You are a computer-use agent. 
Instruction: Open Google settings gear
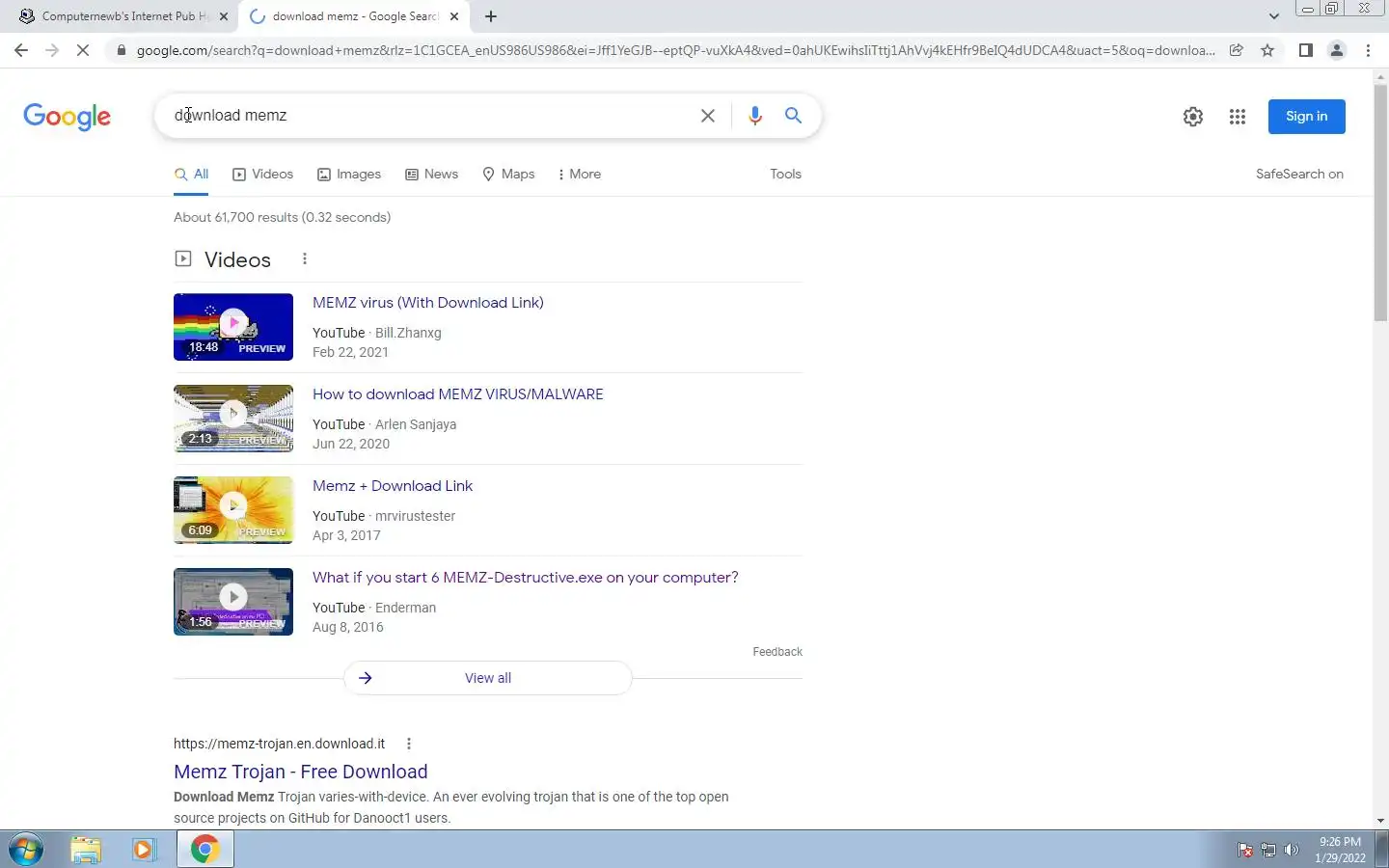(x=1193, y=117)
